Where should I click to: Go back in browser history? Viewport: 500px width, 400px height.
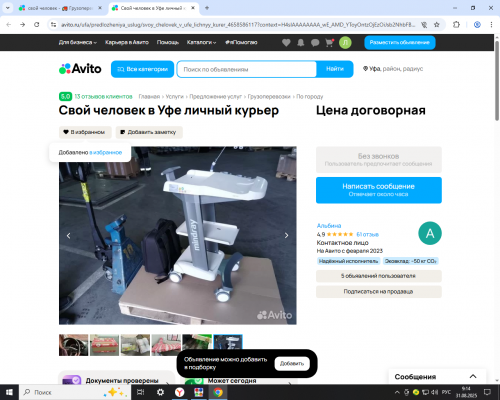coord(9,25)
